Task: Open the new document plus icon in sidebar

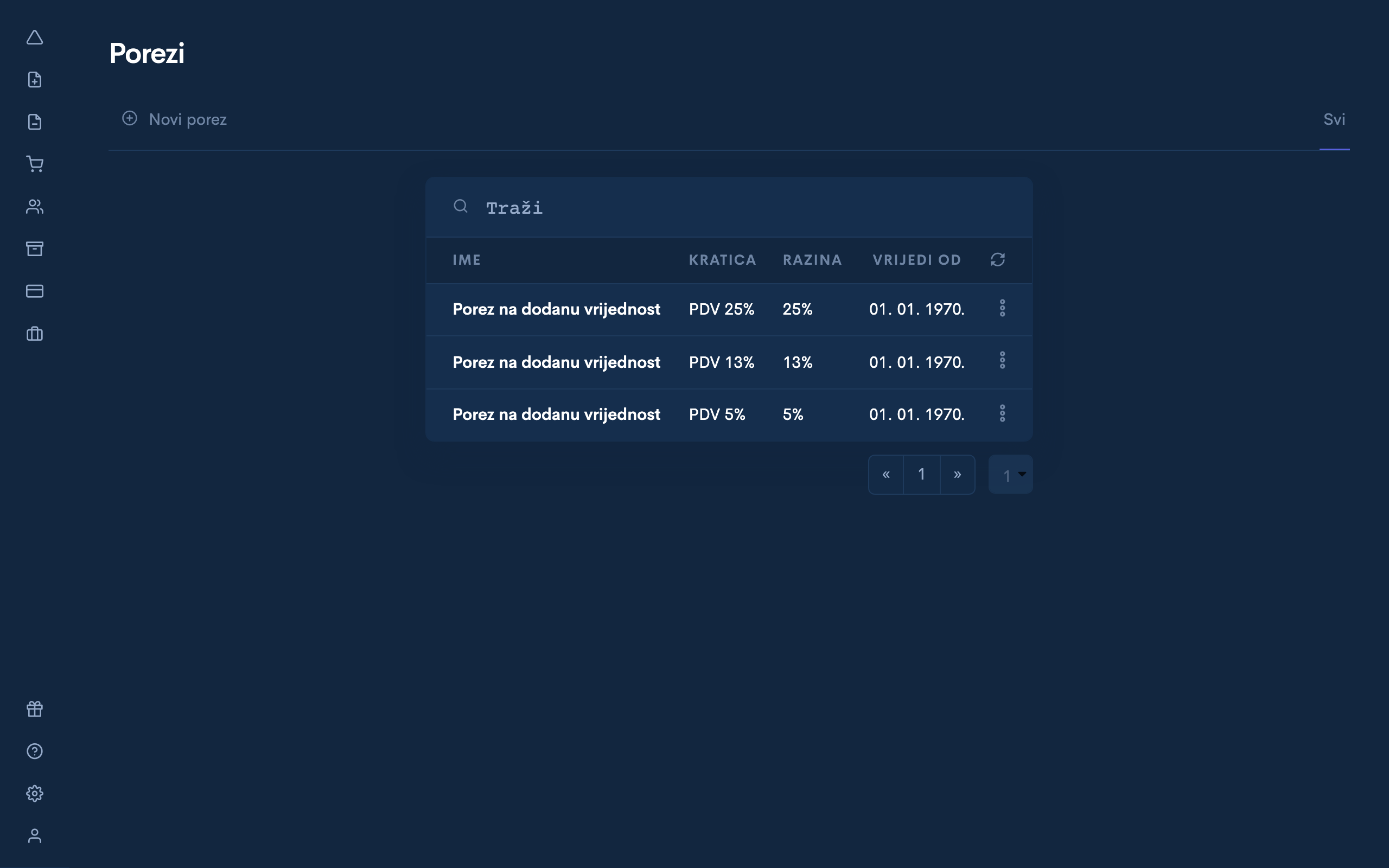Action: point(34,80)
